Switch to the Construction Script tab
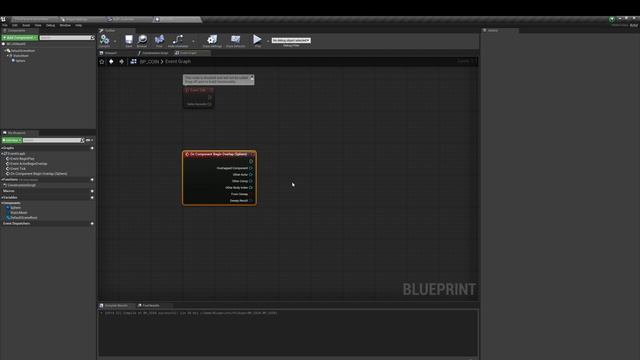This screenshot has height=360, width=640. coord(153,53)
